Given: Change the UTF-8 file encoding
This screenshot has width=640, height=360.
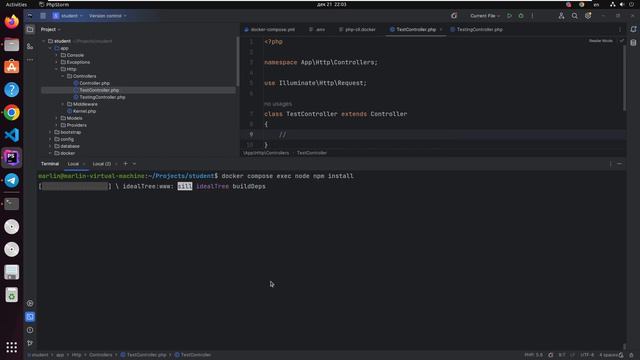Looking at the screenshot, I should pyautogui.click(x=587, y=355).
